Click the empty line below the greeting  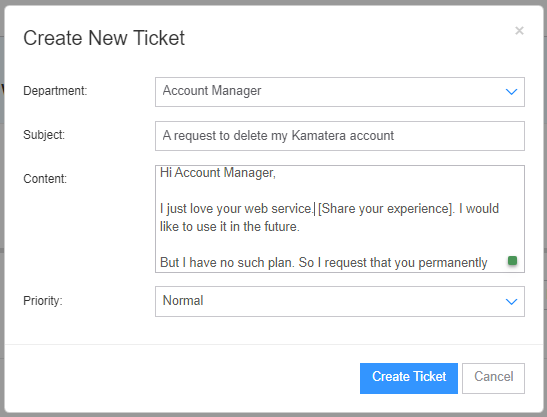(x=339, y=191)
